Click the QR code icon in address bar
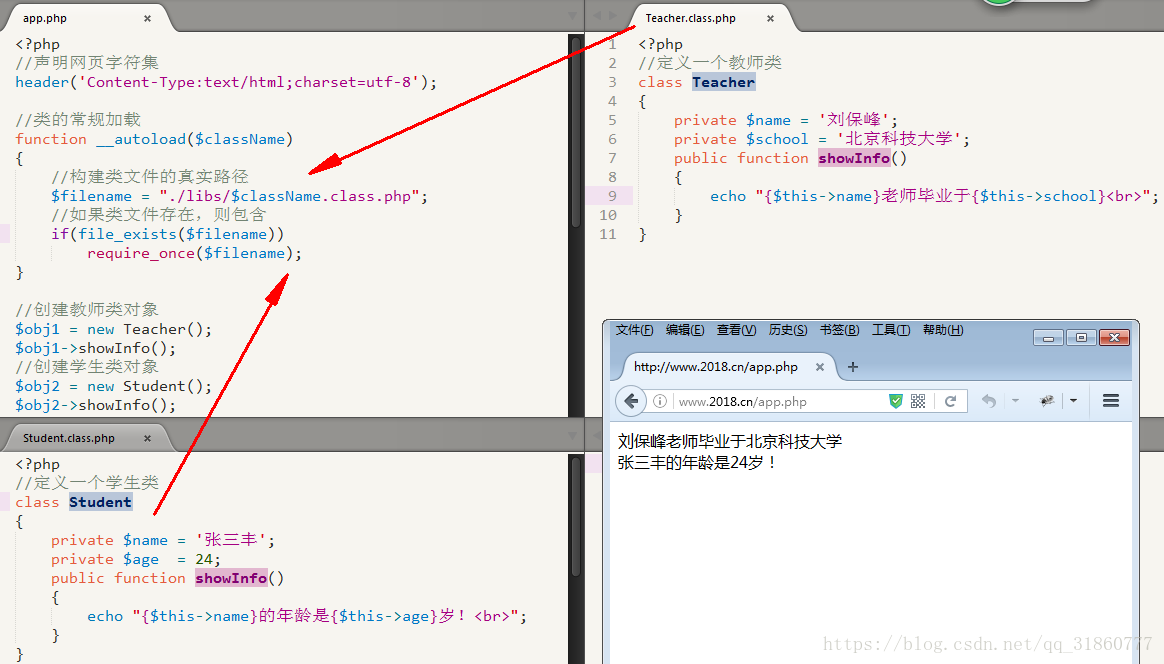This screenshot has height=664, width=1164. click(x=918, y=401)
